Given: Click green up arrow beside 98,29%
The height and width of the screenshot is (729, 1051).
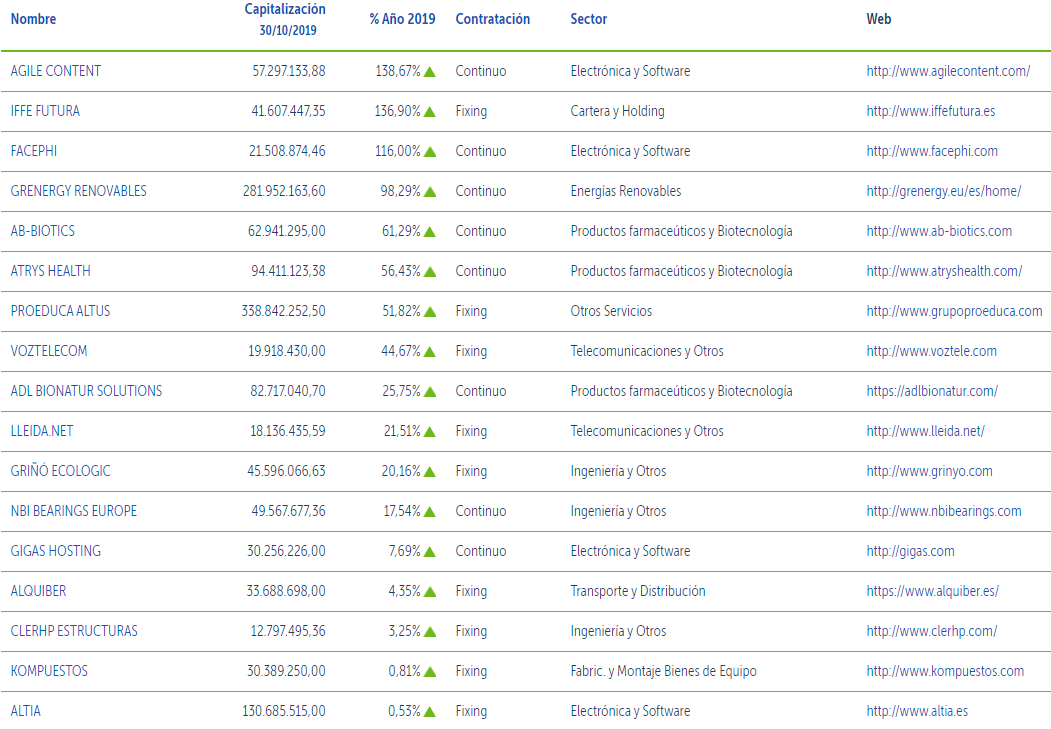Looking at the screenshot, I should [430, 192].
